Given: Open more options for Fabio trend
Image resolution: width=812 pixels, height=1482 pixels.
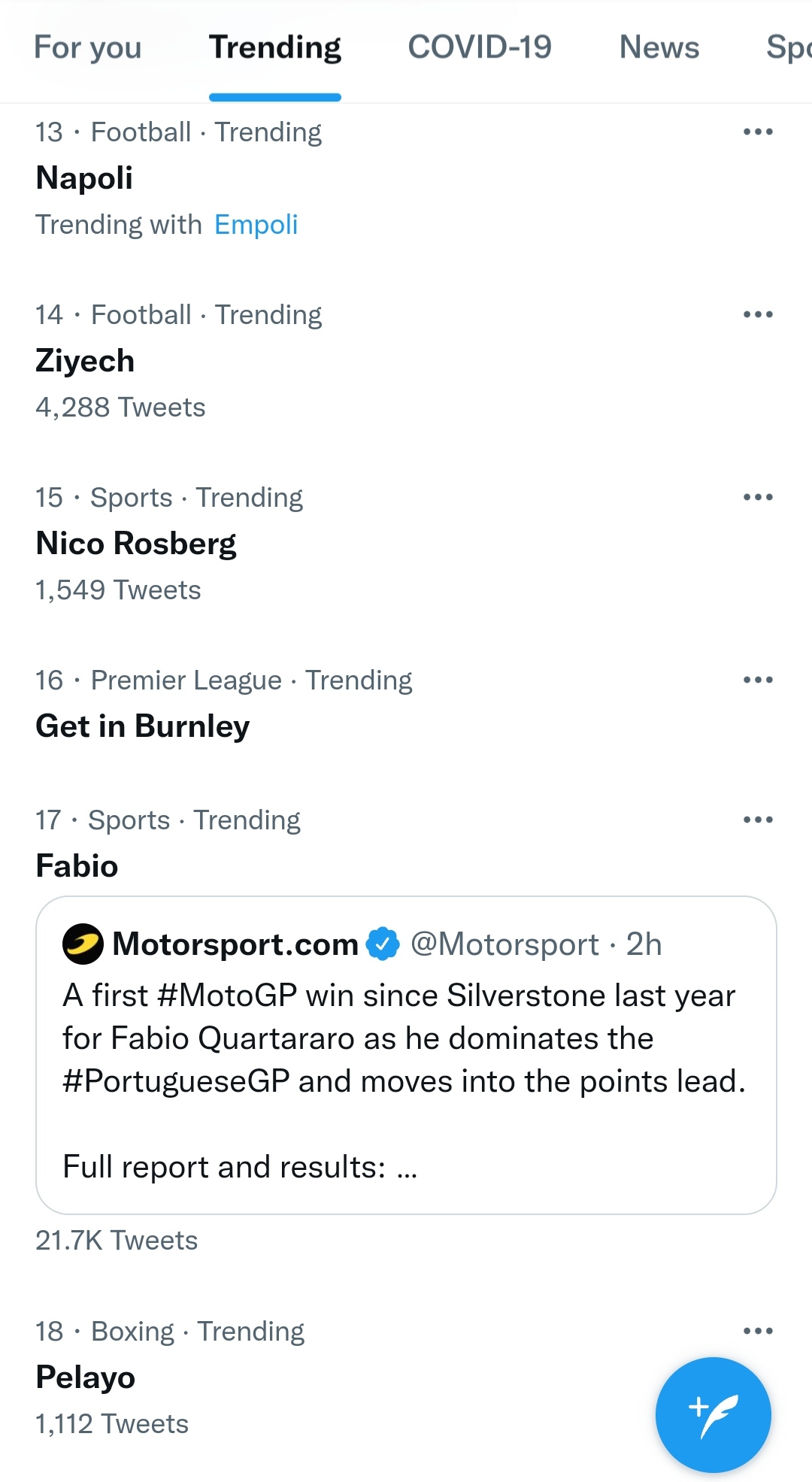Looking at the screenshot, I should point(757,820).
